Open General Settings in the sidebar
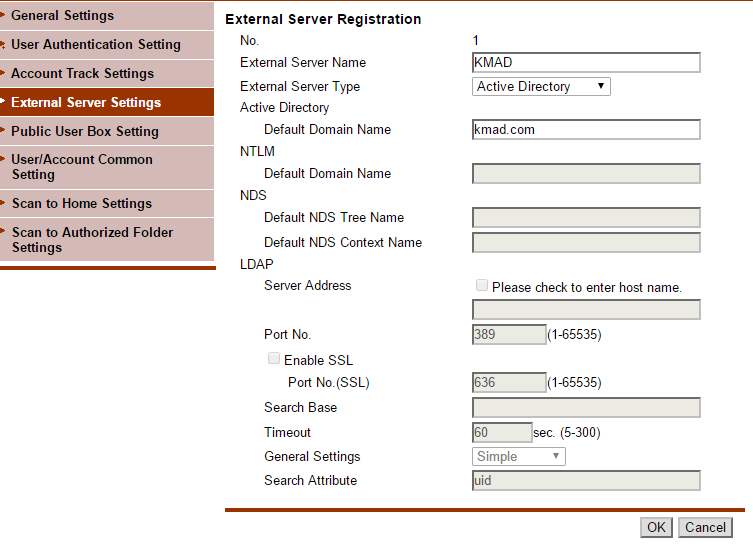This screenshot has width=753, height=549. pos(107,15)
